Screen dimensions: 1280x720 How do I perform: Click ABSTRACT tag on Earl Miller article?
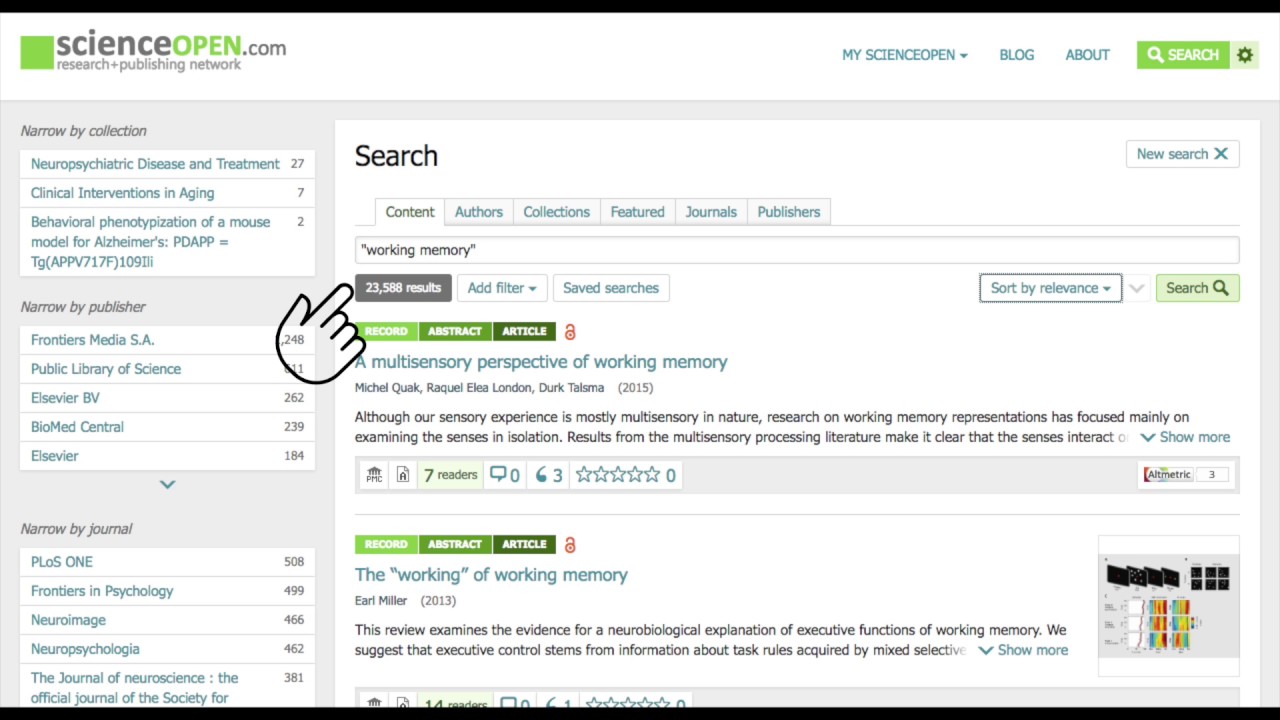[455, 544]
